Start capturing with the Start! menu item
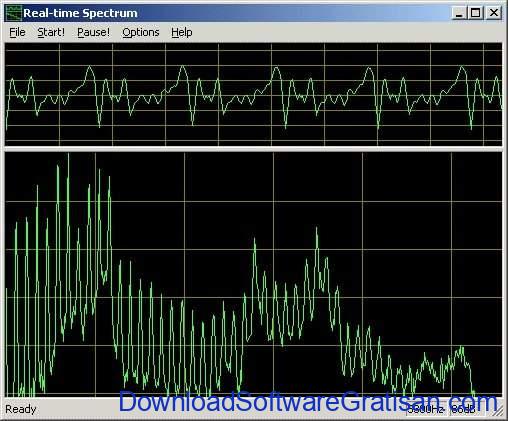This screenshot has width=508, height=421. point(51,32)
